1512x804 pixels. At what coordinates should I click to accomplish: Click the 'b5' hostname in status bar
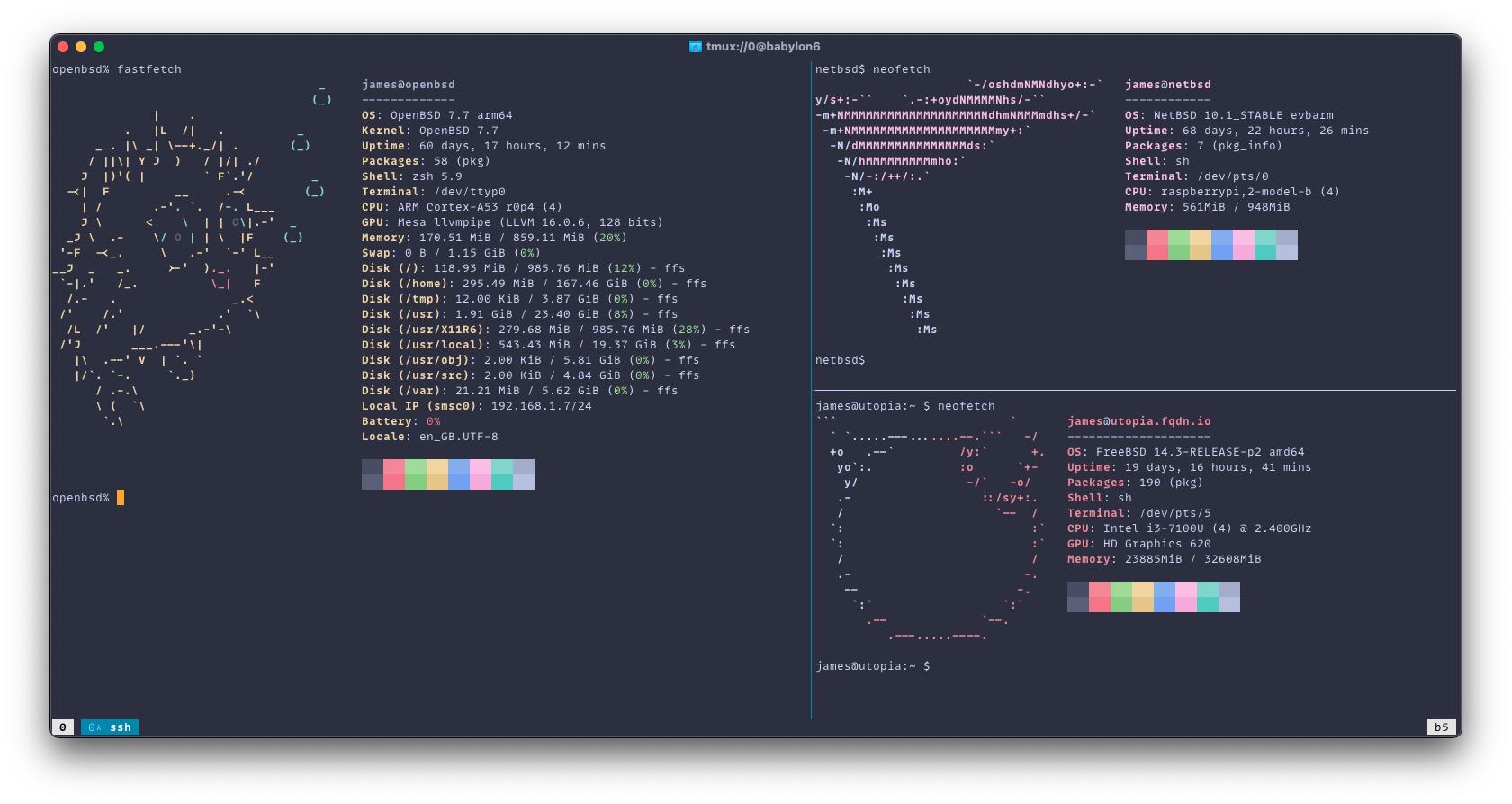(1442, 727)
